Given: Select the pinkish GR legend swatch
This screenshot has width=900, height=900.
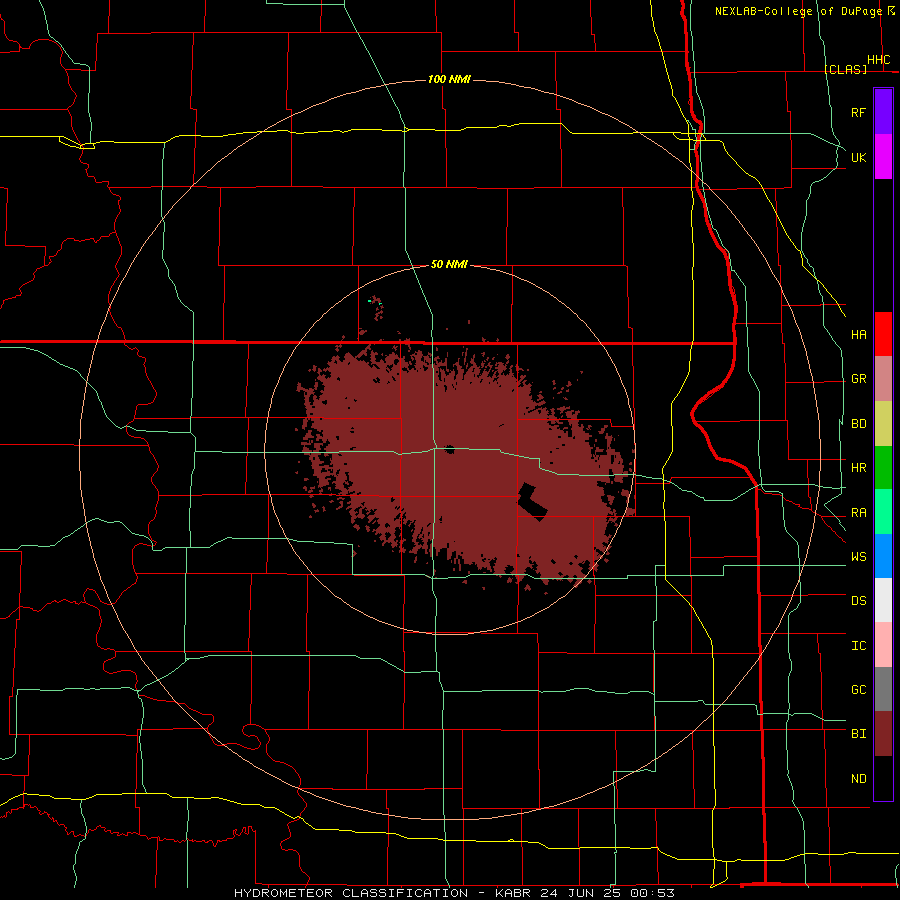Looking at the screenshot, I should 883,379.
